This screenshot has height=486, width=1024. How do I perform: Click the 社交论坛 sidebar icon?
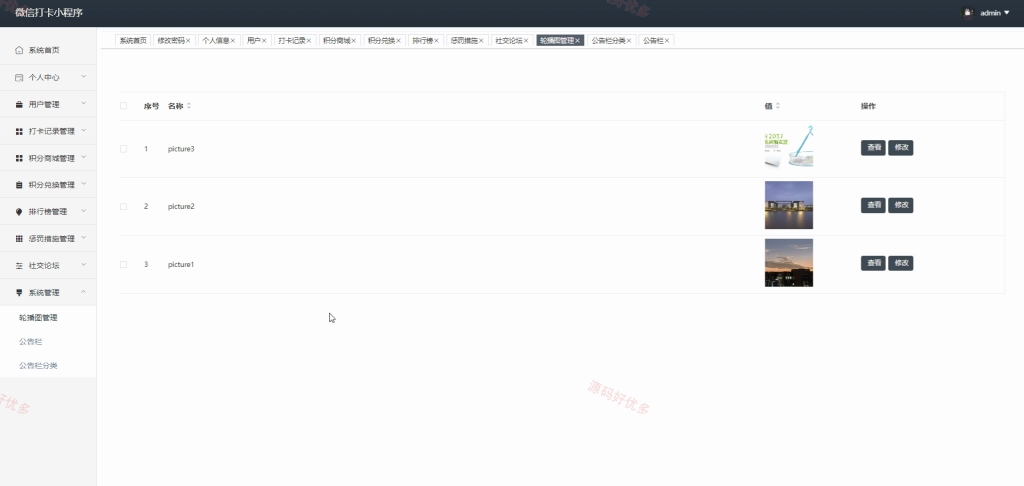[x=19, y=265]
